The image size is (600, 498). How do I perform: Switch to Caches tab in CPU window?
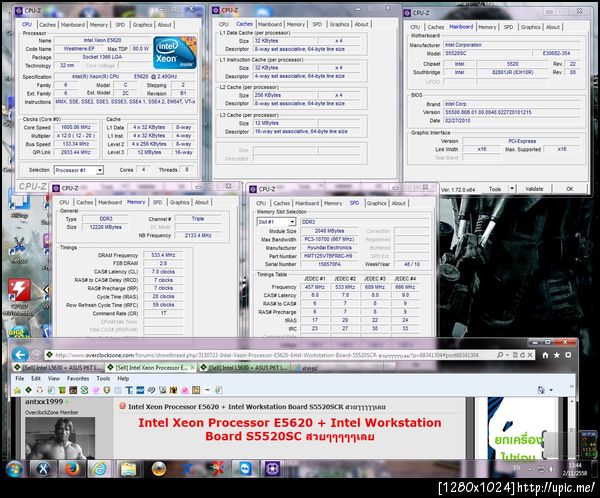point(47,24)
